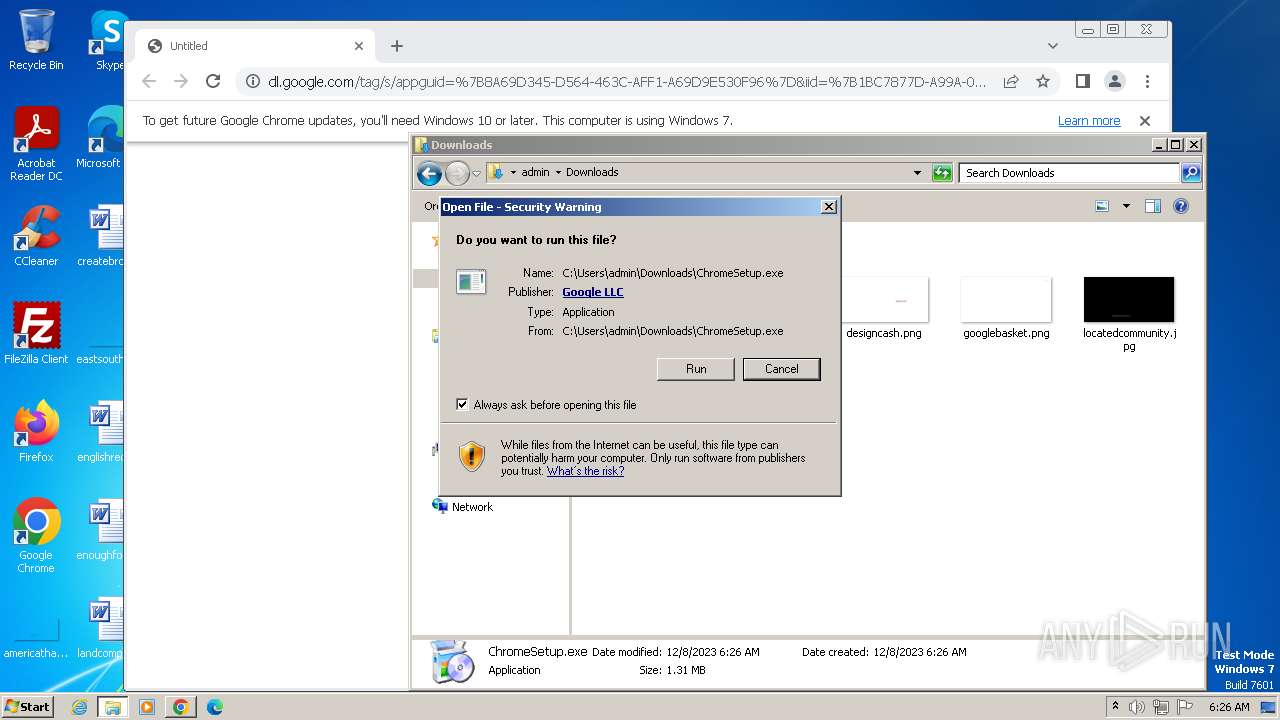Image resolution: width=1280 pixels, height=720 pixels.
Task: Open the CCleaner desktop shortcut
Action: click(x=36, y=236)
